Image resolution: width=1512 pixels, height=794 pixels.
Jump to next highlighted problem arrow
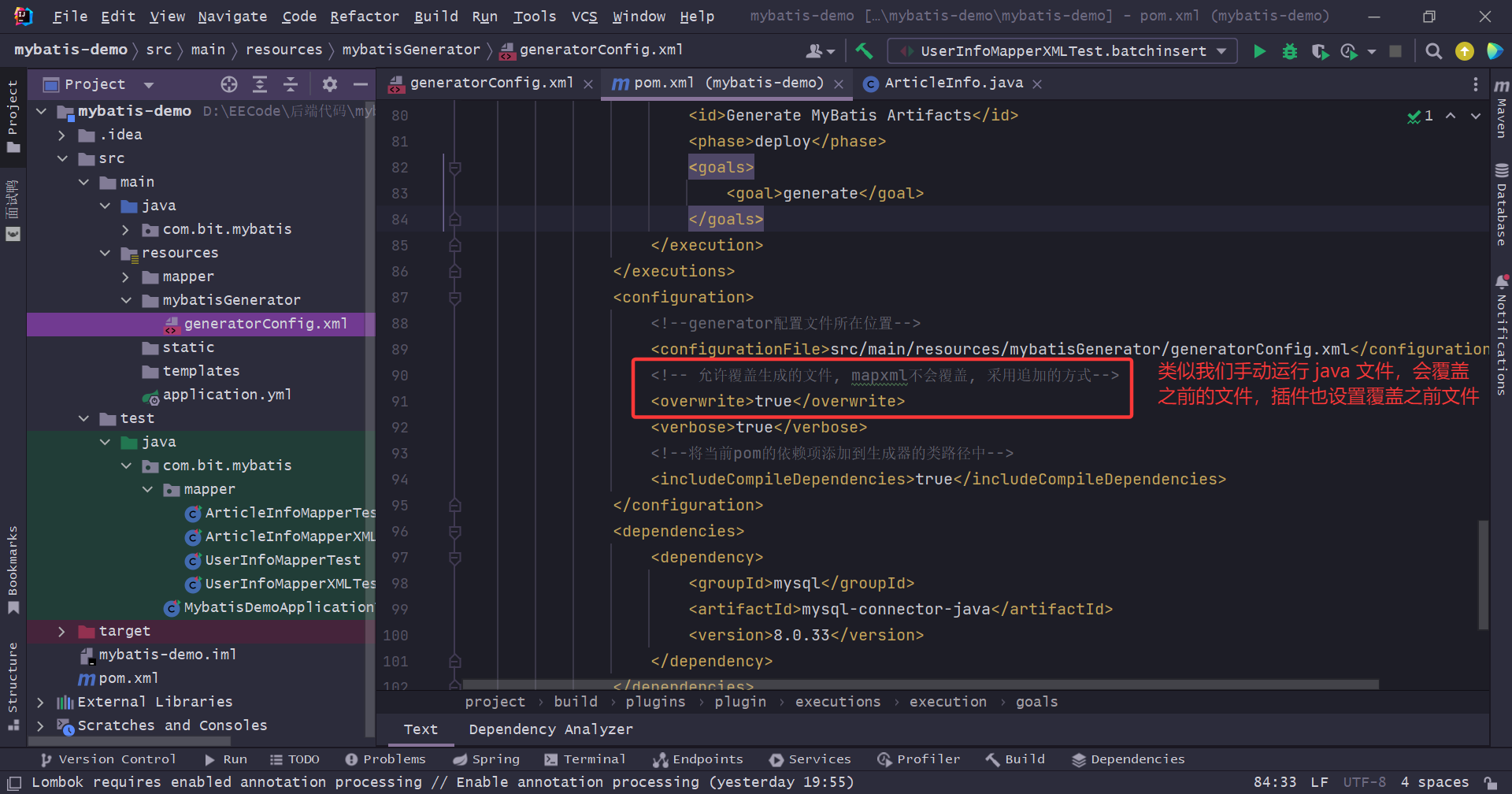(x=1476, y=116)
